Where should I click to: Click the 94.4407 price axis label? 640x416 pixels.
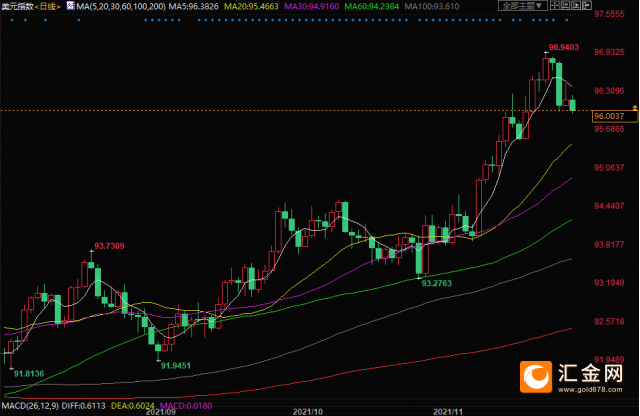609,206
